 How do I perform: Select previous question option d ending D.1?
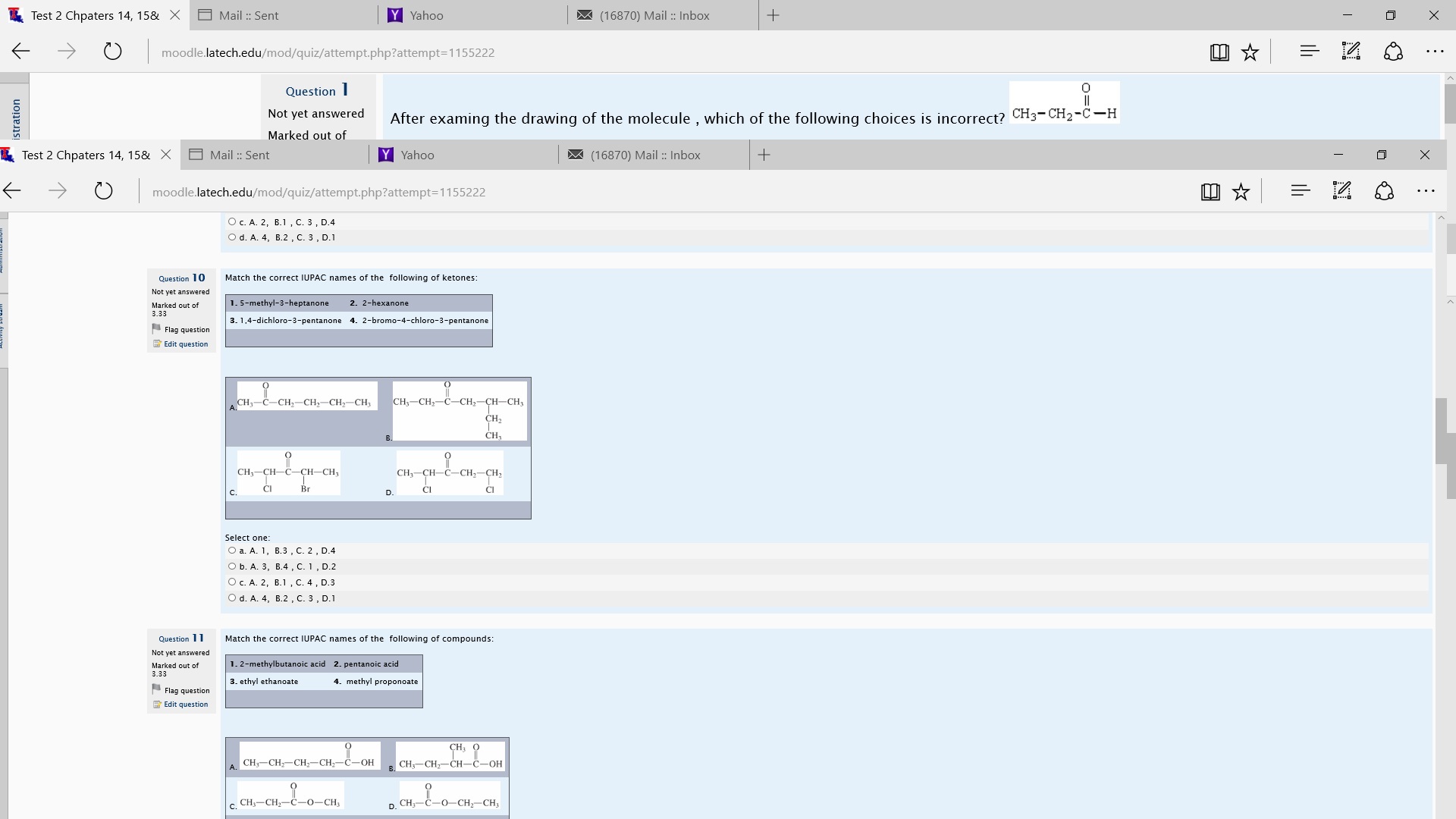pos(232,237)
